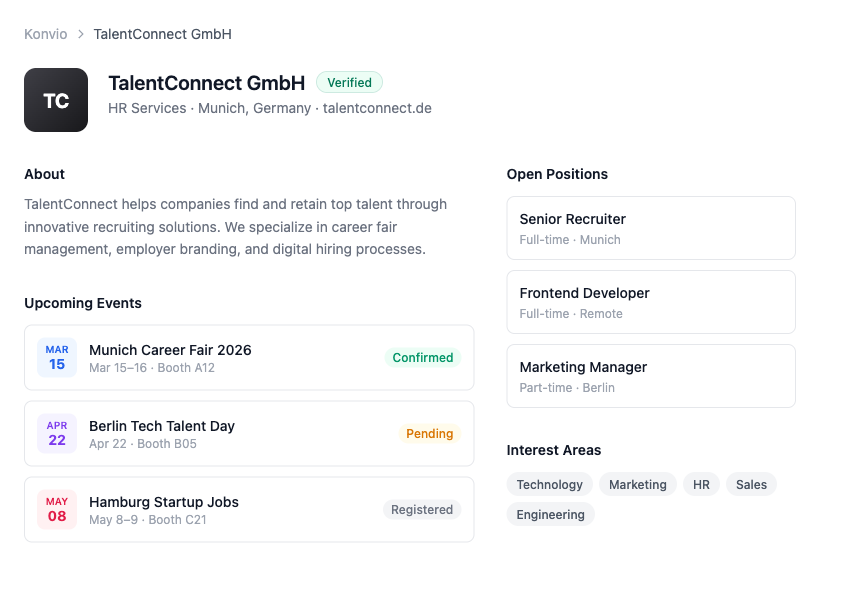Click the APR 22 date badge

[57, 433]
